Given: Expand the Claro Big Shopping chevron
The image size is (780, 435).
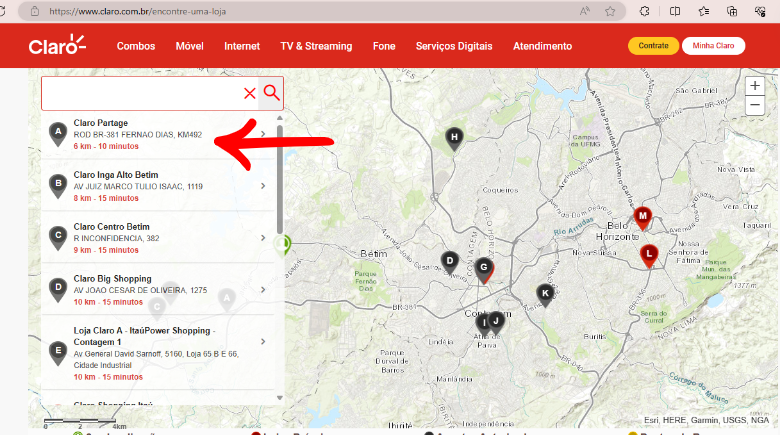Looking at the screenshot, I should [263, 290].
